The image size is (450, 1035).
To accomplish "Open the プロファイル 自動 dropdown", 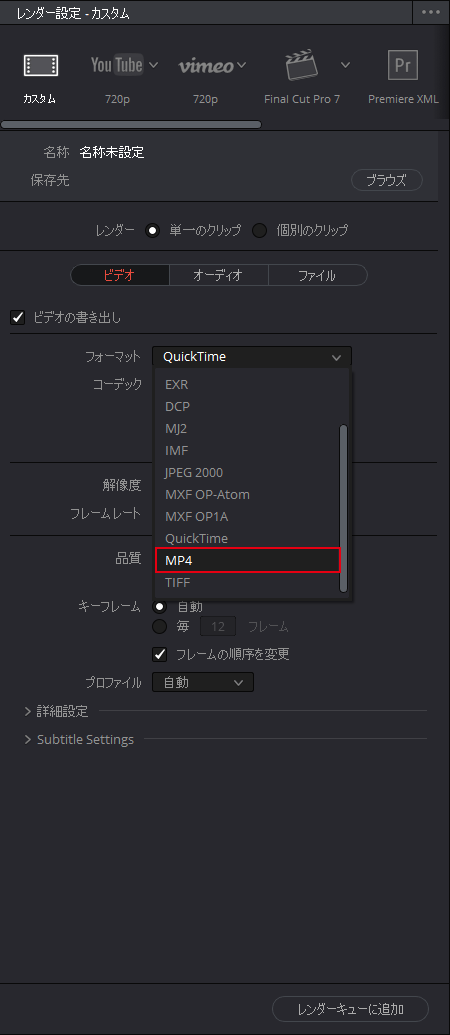I will click(203, 683).
